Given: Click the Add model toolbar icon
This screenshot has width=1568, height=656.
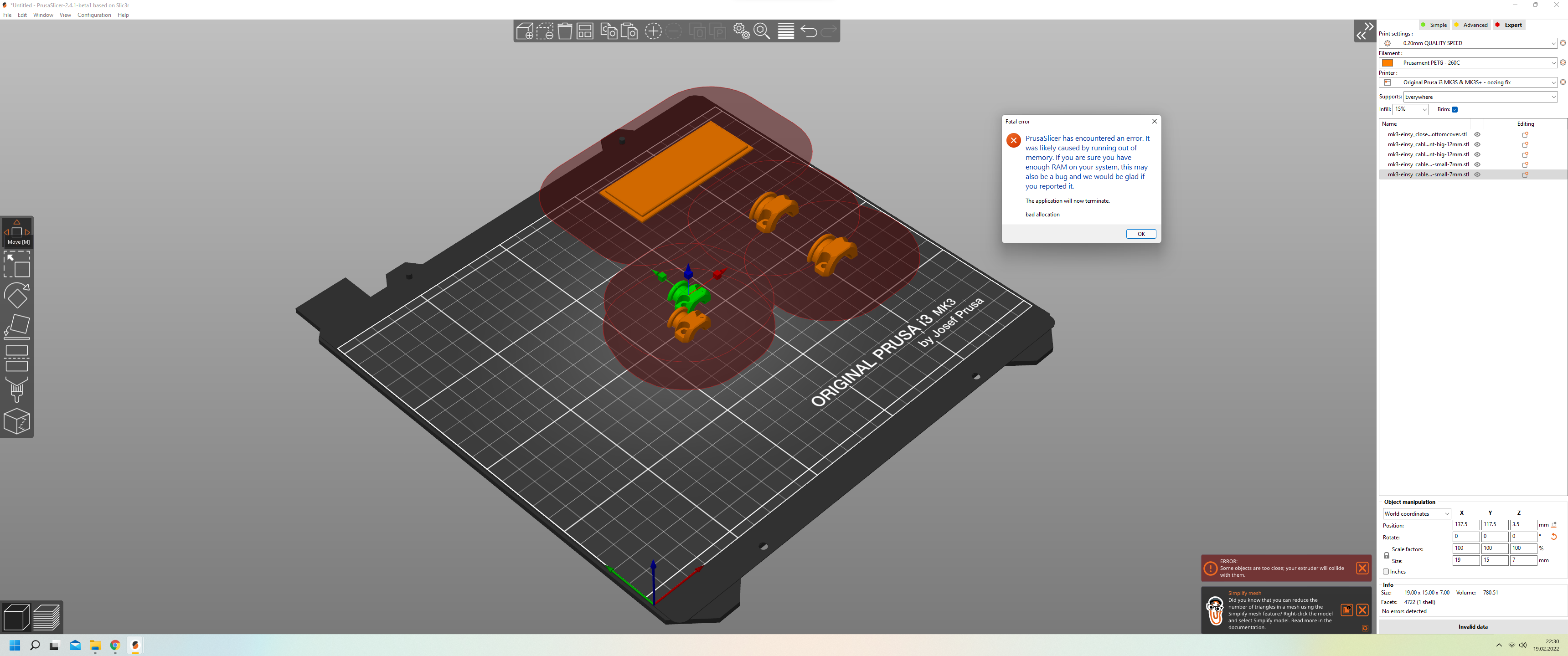Looking at the screenshot, I should point(525,31).
